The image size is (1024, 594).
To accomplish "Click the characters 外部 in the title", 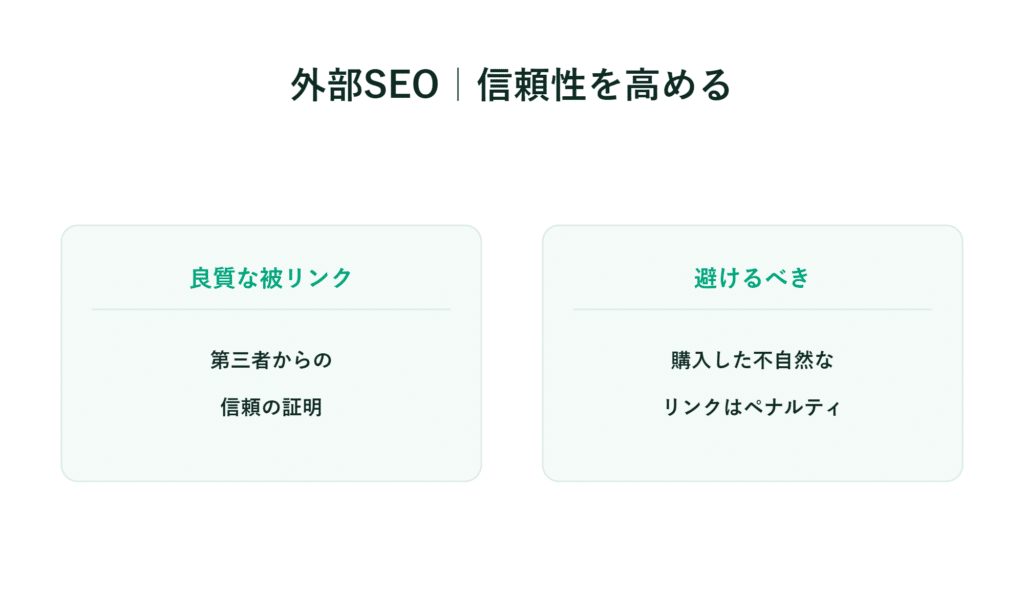I will tap(327, 85).
